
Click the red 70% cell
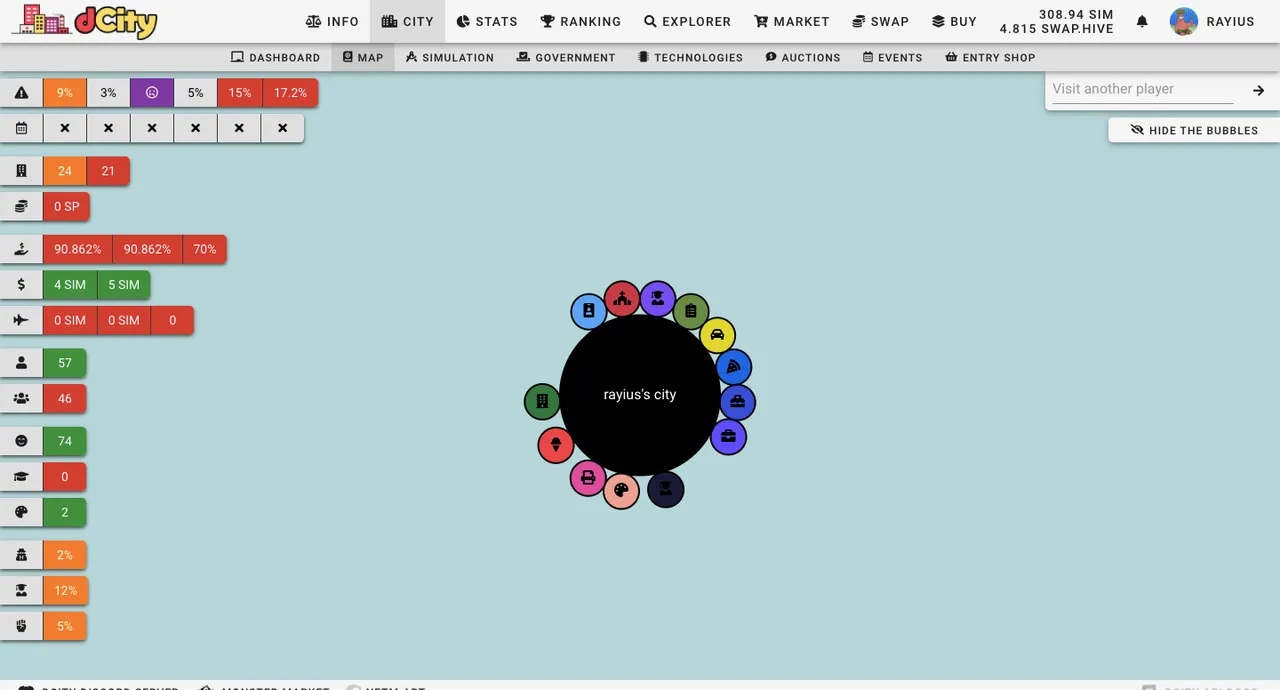pyautogui.click(x=205, y=249)
